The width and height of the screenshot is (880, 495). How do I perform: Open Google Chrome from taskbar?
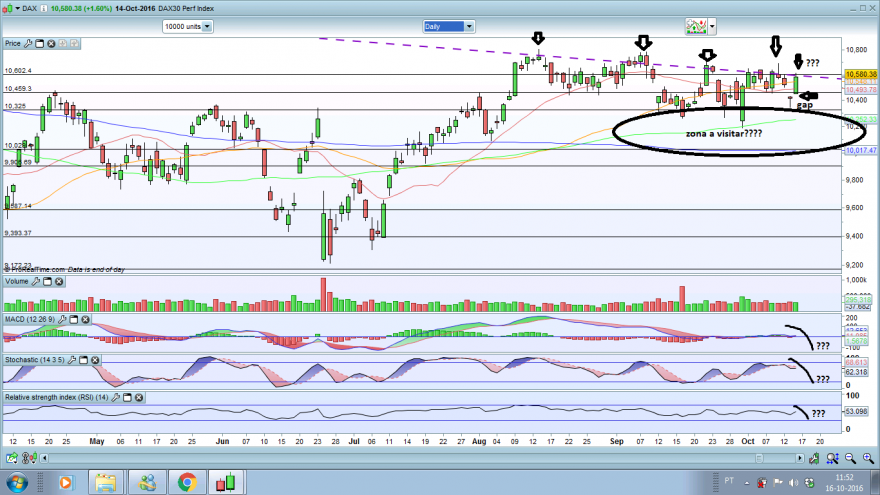click(187, 483)
